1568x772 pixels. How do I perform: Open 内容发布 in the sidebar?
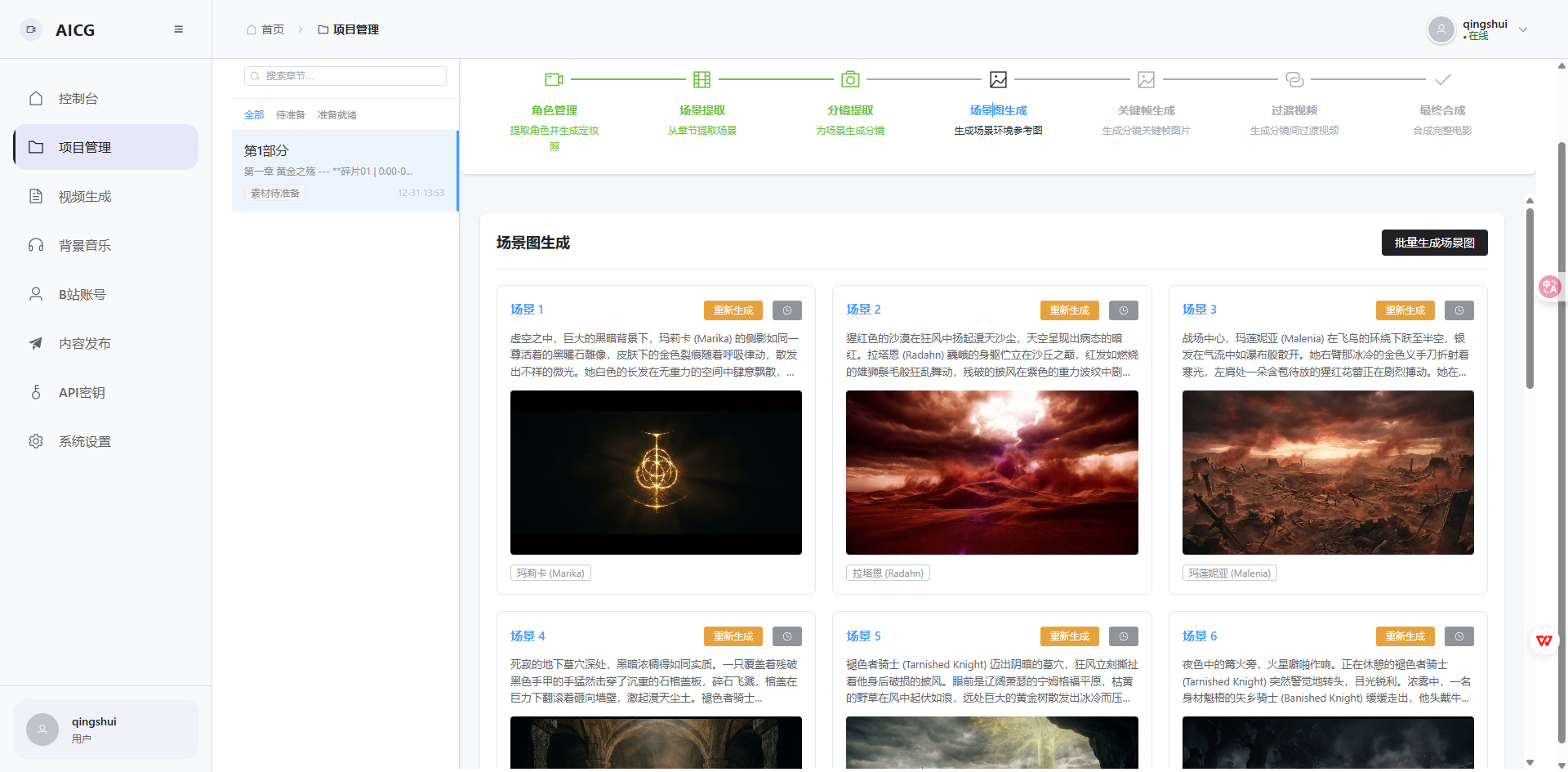[x=106, y=343]
